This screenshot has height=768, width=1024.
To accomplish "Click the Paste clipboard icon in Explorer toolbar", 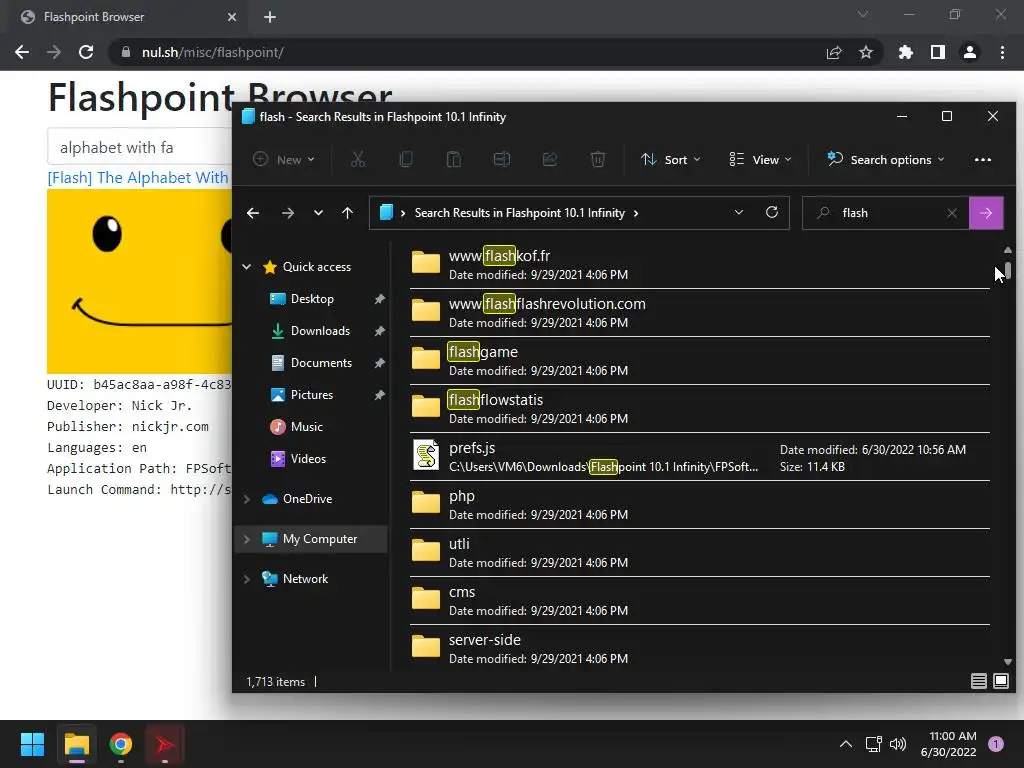I will pyautogui.click(x=454, y=159).
